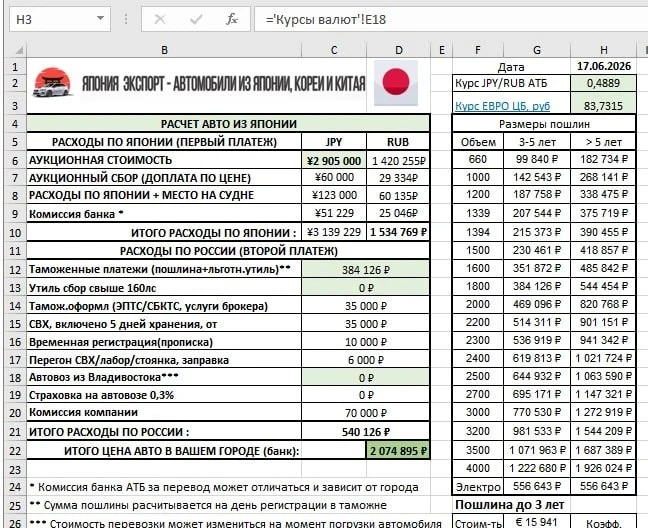The height and width of the screenshot is (528, 648).
Task: Click auction price cell ¥2 905 000
Action: [x=334, y=160]
